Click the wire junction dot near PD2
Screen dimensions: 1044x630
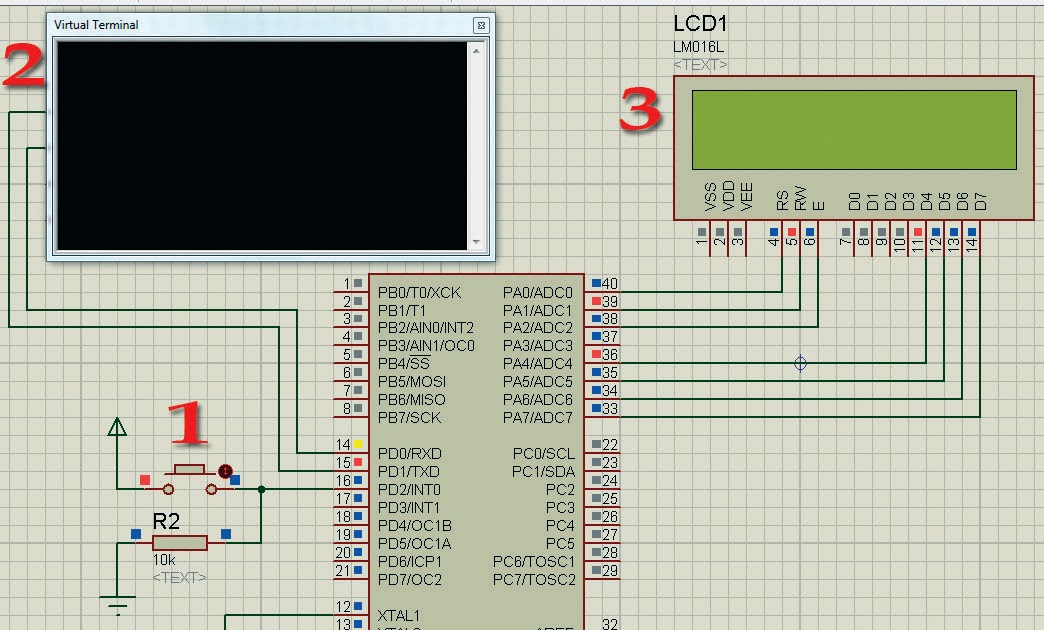tap(262, 489)
